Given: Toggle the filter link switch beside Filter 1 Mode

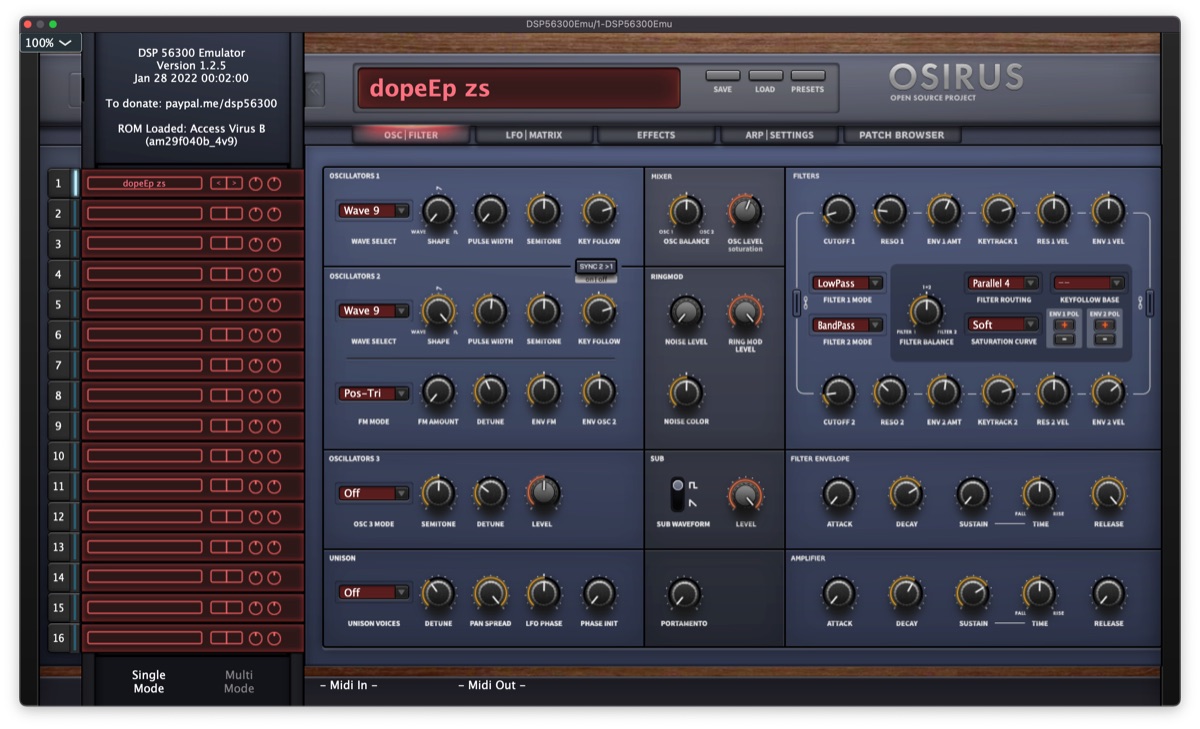Looking at the screenshot, I should pos(798,302).
